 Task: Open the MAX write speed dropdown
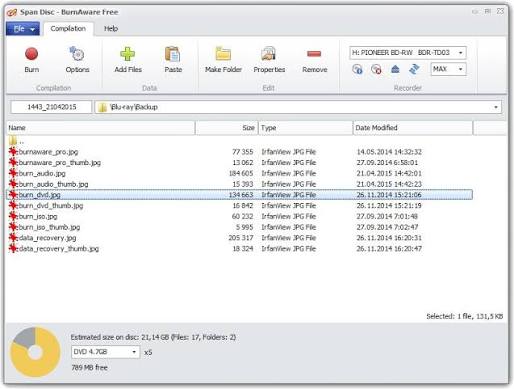(460, 69)
